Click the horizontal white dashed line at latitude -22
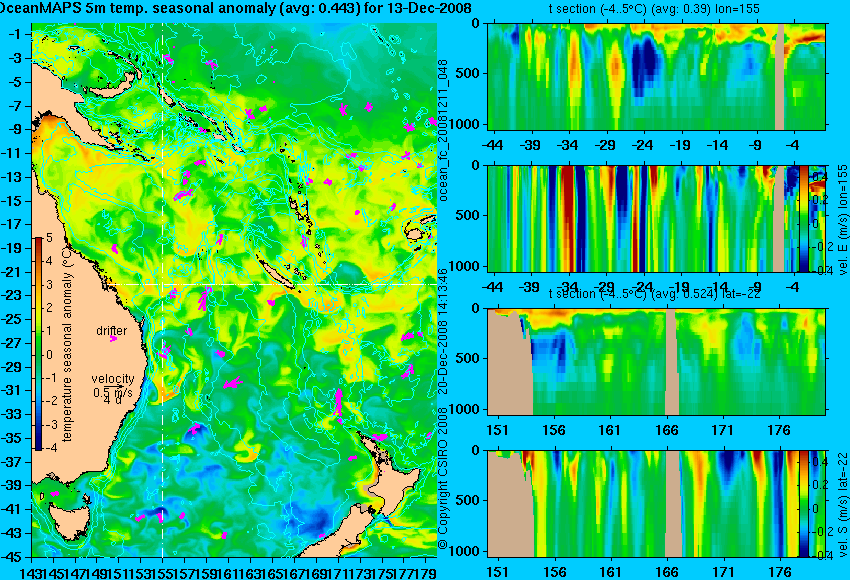The height and width of the screenshot is (580, 850). coord(272,284)
